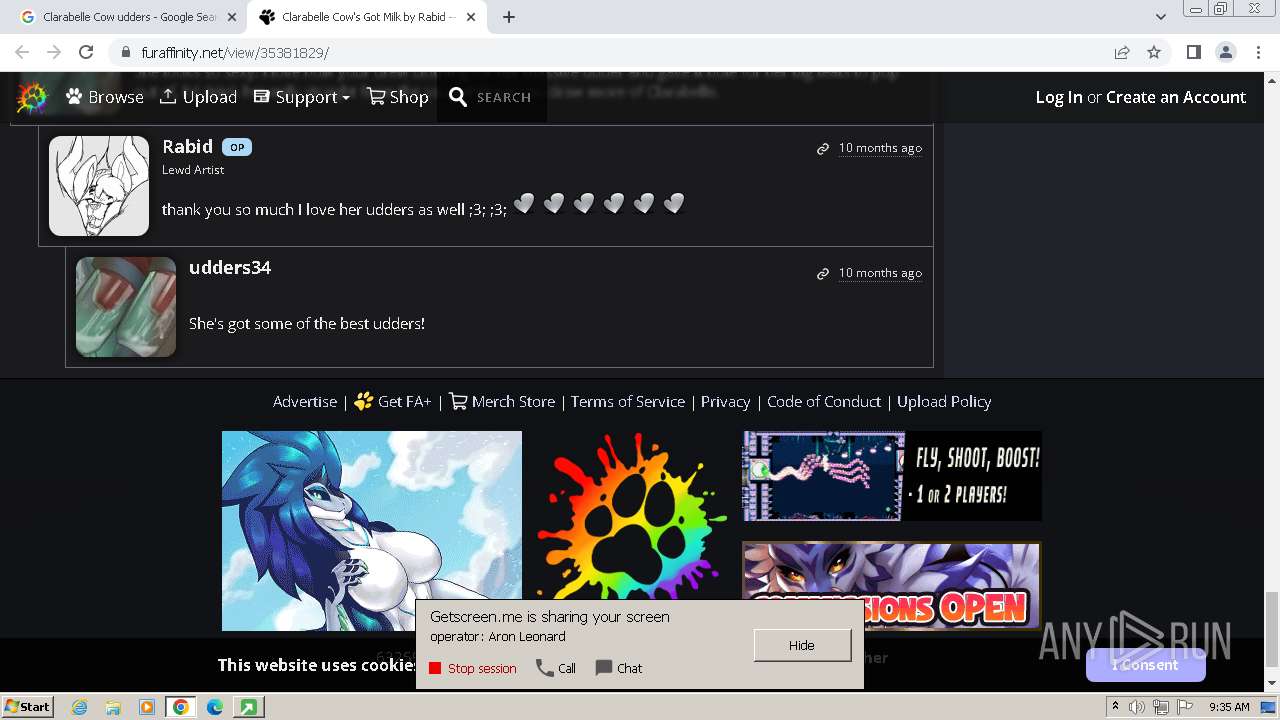The image size is (1280, 720).
Task: Click Create an Account link
Action: point(1176,97)
